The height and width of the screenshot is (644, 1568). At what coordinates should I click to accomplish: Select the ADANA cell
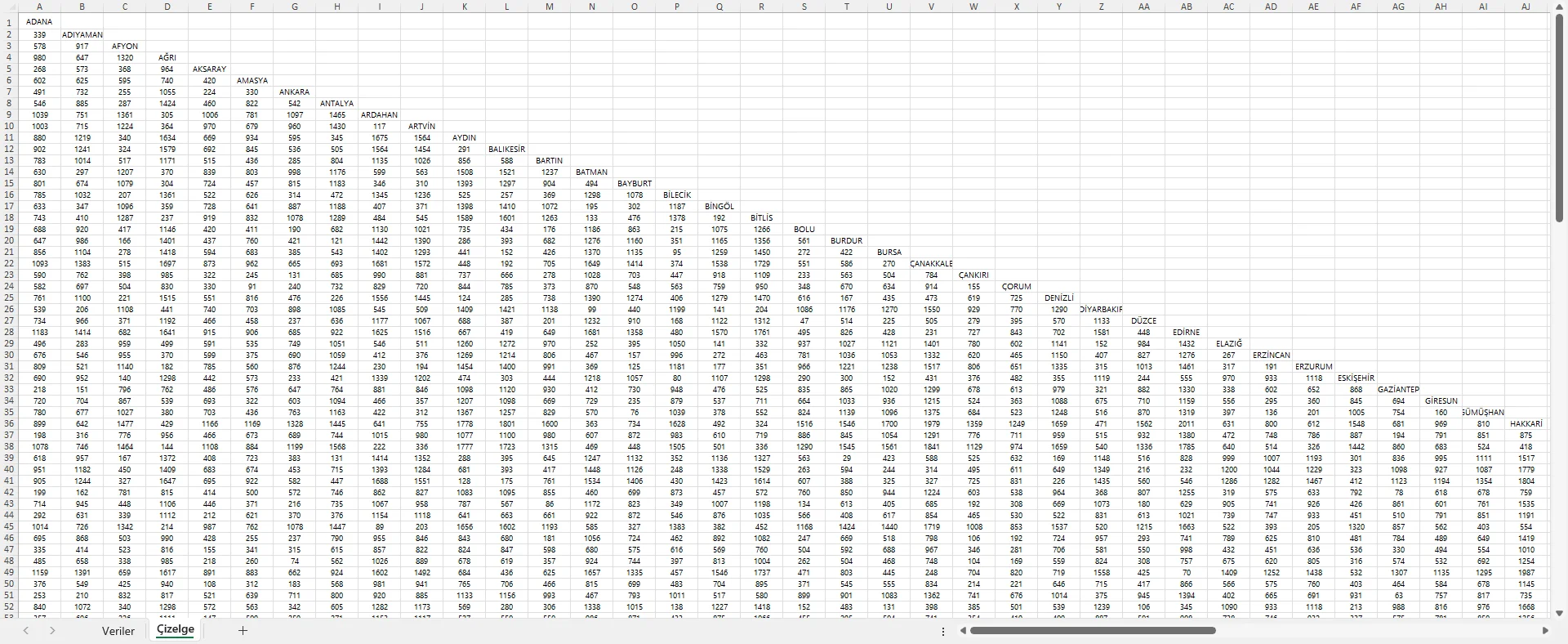pos(39,22)
